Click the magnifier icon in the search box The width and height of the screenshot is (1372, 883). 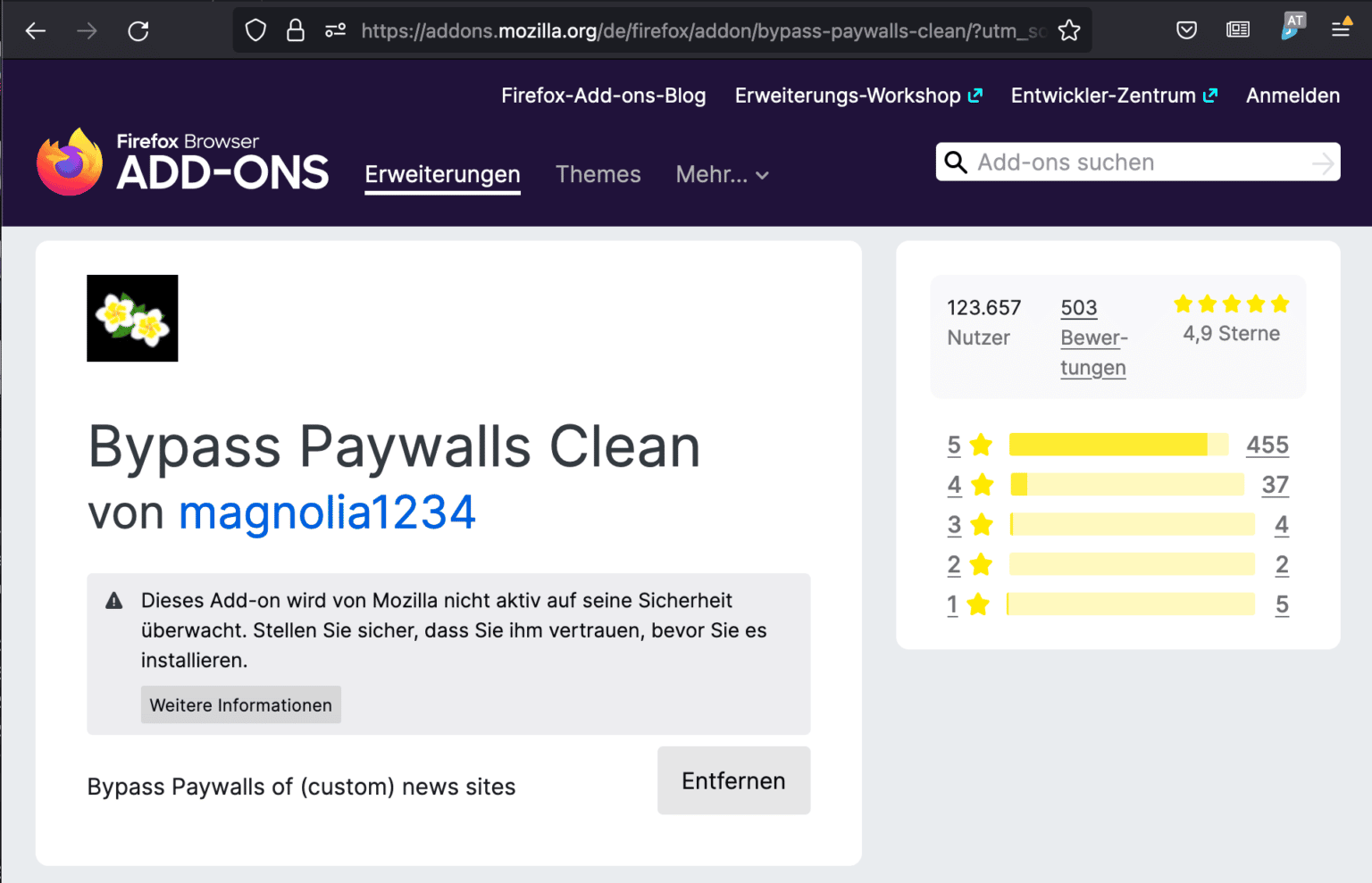coord(956,162)
